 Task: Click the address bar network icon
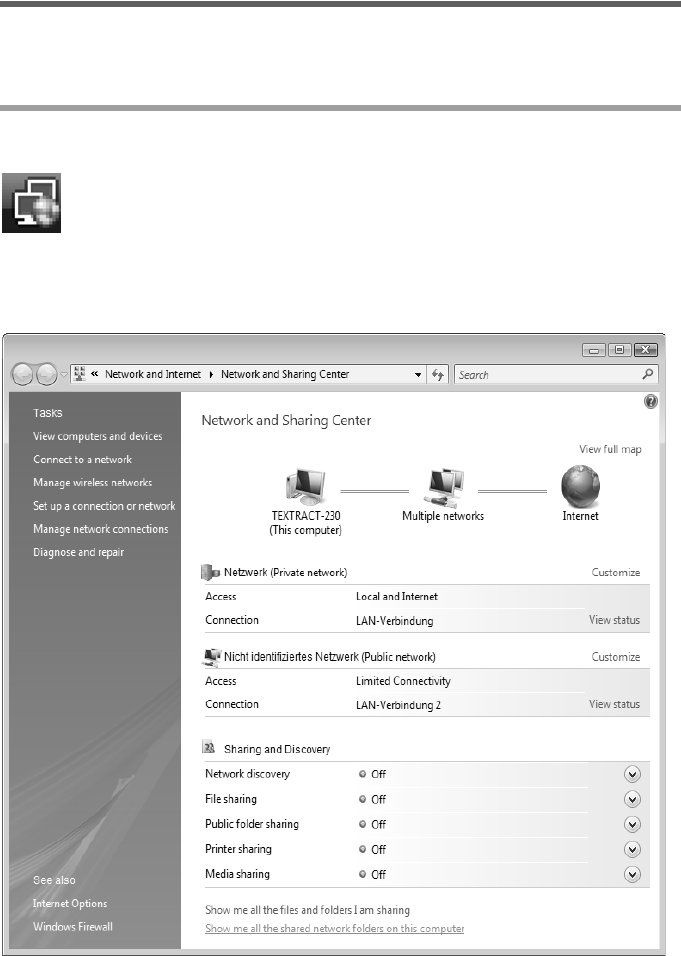tap(79, 374)
